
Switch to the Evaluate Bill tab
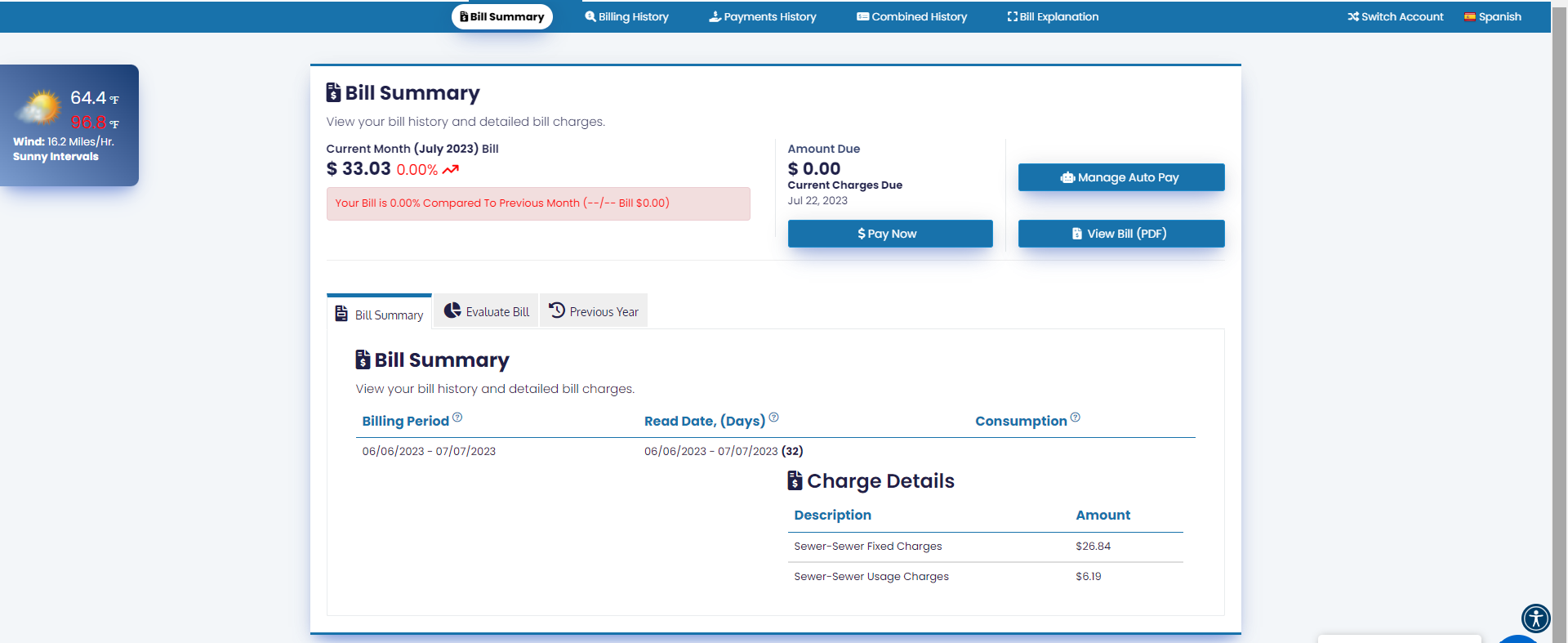tap(486, 311)
